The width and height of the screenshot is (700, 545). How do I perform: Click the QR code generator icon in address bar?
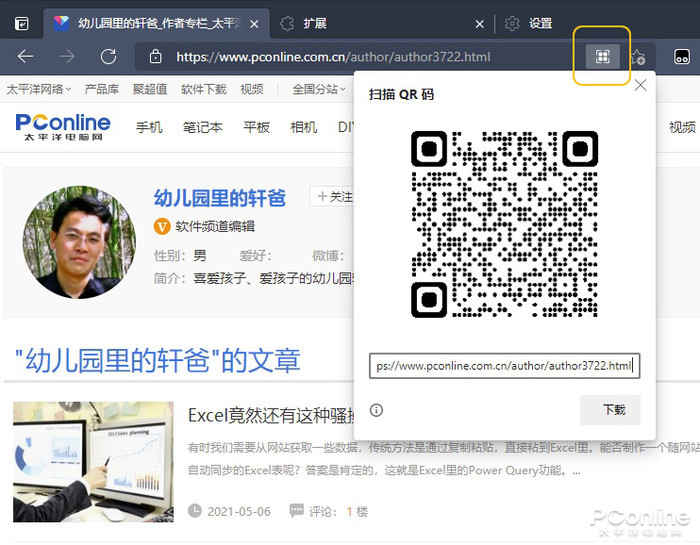[602, 56]
